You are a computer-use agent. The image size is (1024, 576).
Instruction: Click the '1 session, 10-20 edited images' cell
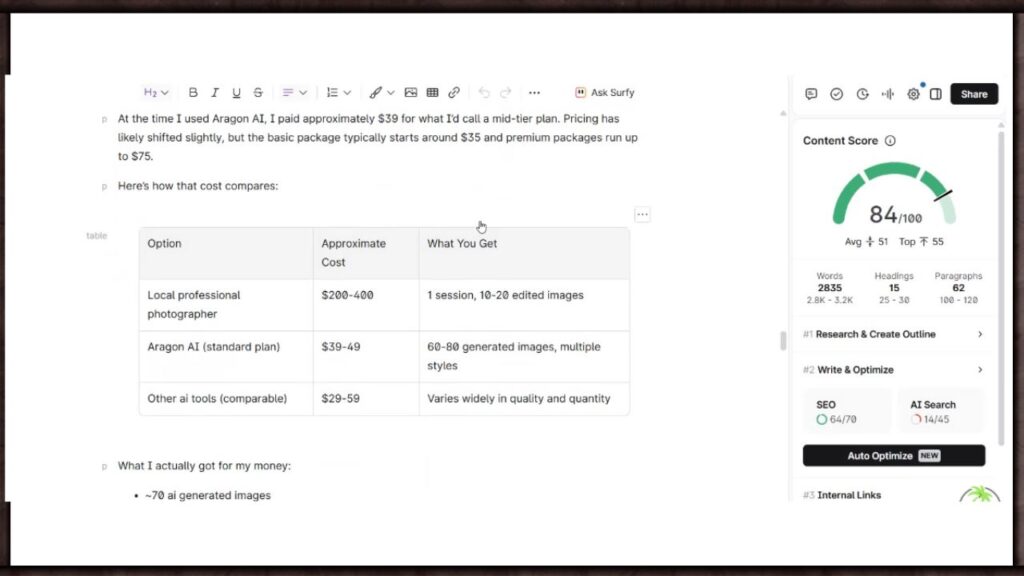pyautogui.click(x=524, y=305)
